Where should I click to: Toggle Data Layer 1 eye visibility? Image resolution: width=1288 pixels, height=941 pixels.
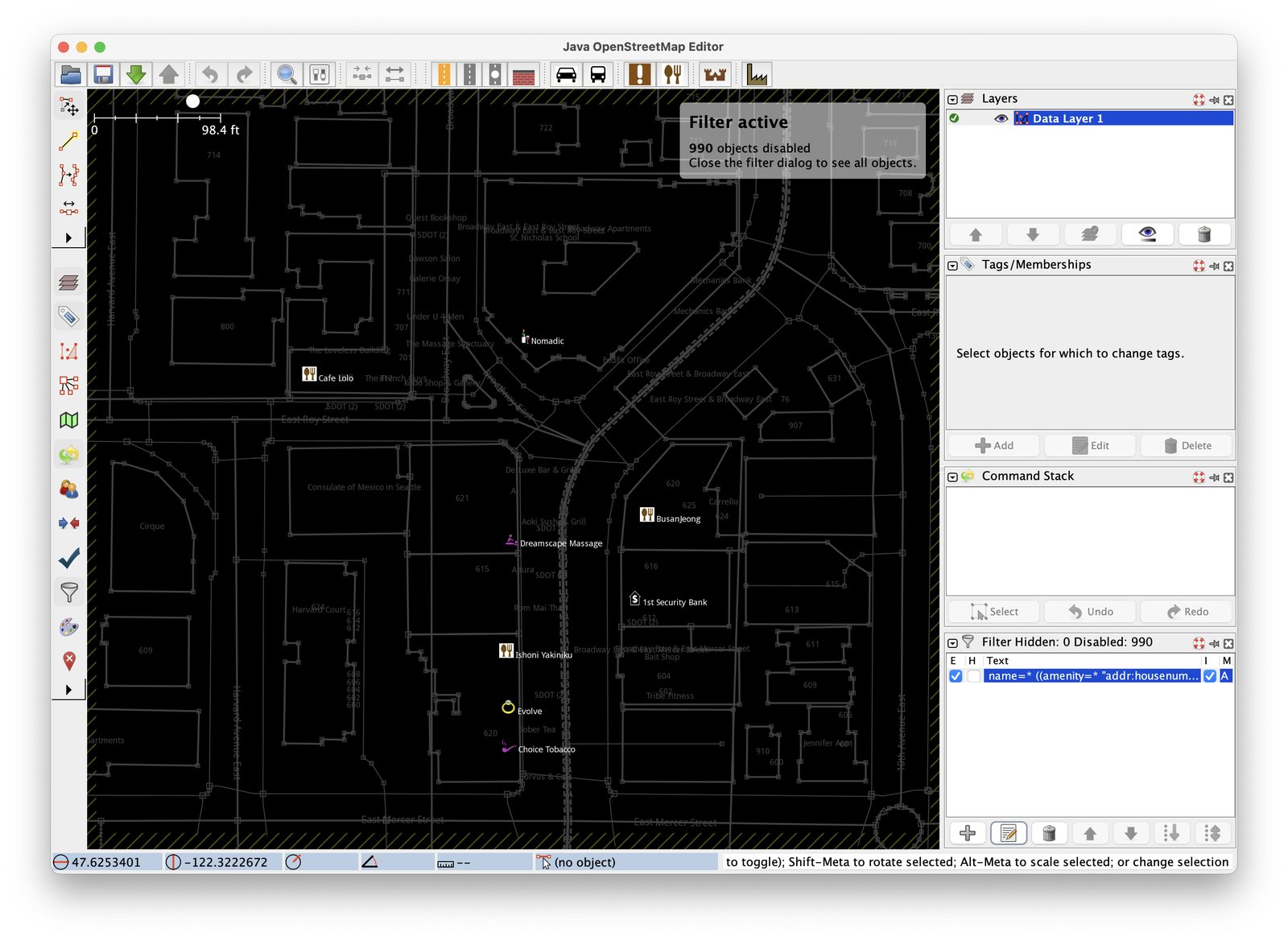[1001, 118]
